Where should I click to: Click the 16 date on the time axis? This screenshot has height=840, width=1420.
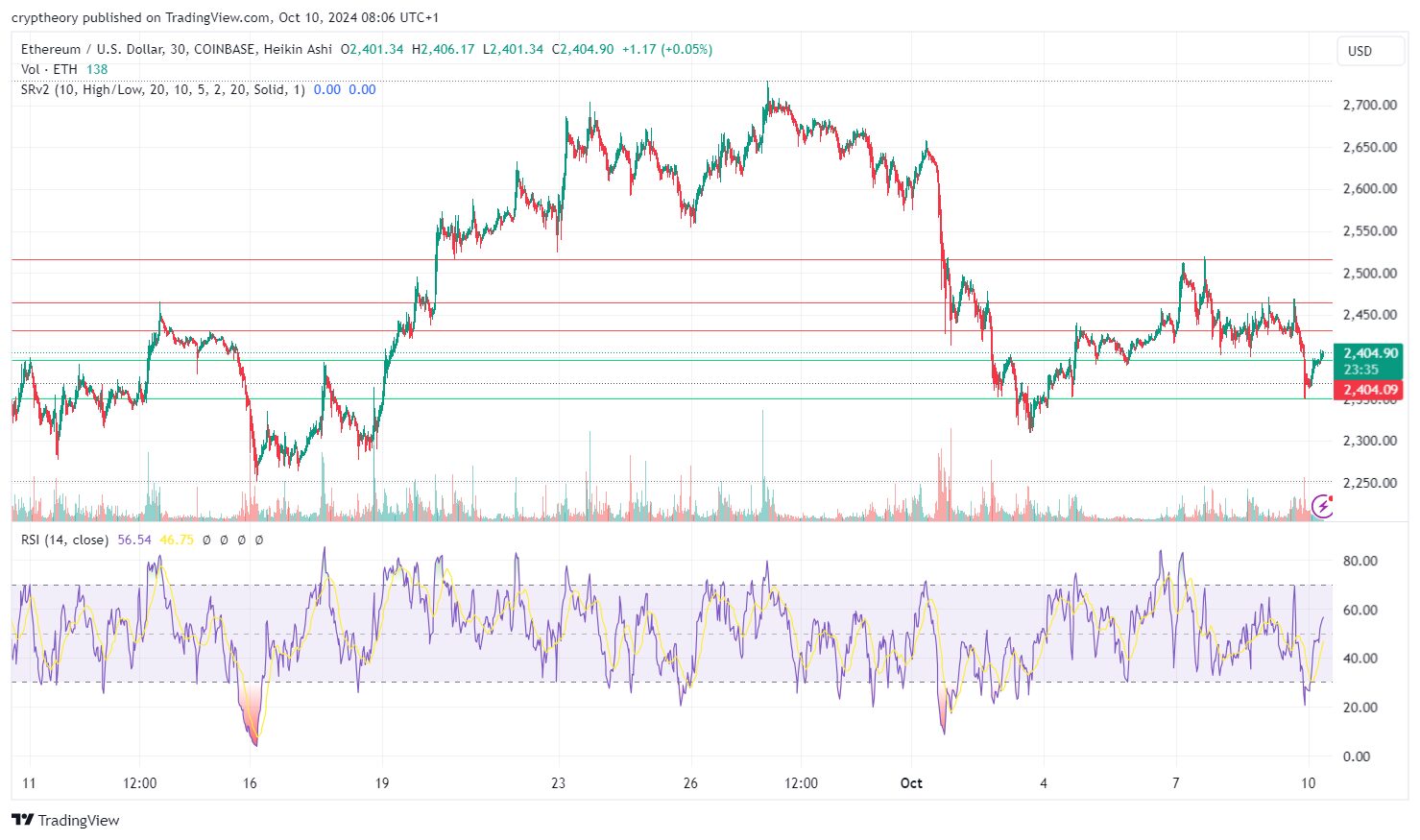point(250,783)
